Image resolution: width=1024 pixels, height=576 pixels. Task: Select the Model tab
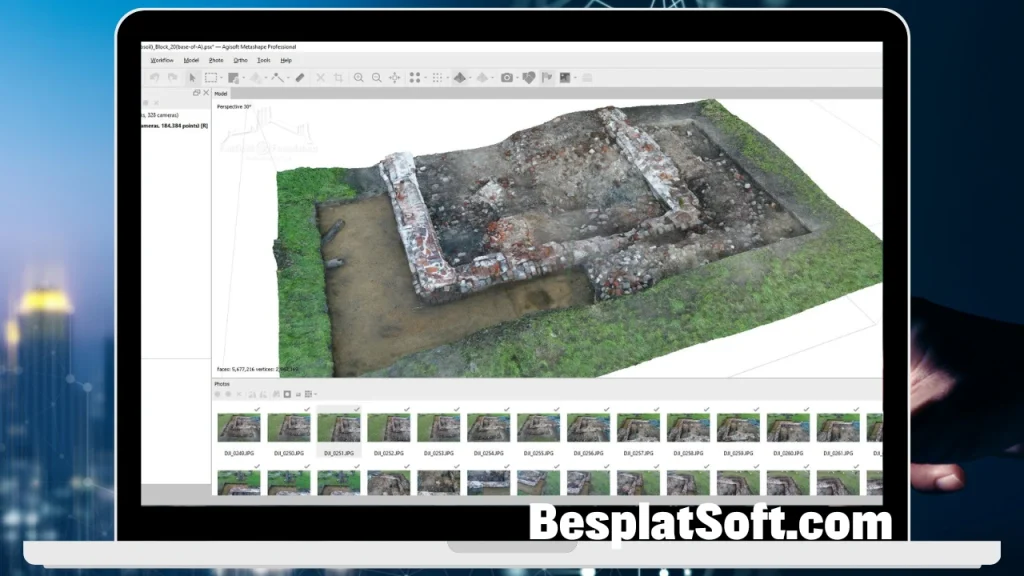click(x=220, y=93)
